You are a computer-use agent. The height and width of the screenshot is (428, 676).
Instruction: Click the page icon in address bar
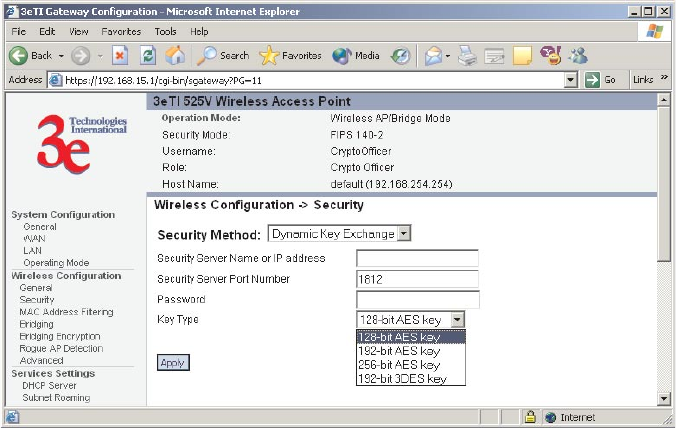click(55, 80)
